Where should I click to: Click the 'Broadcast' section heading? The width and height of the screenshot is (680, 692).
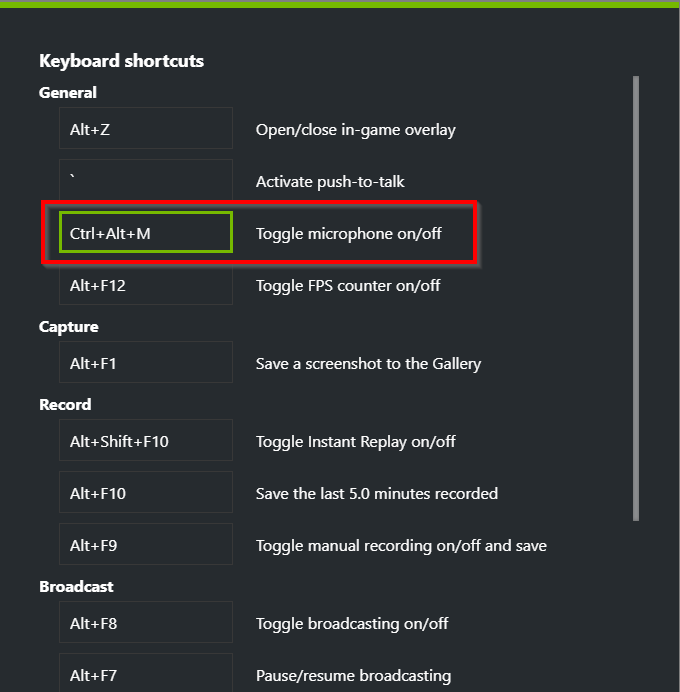pyautogui.click(x=76, y=586)
